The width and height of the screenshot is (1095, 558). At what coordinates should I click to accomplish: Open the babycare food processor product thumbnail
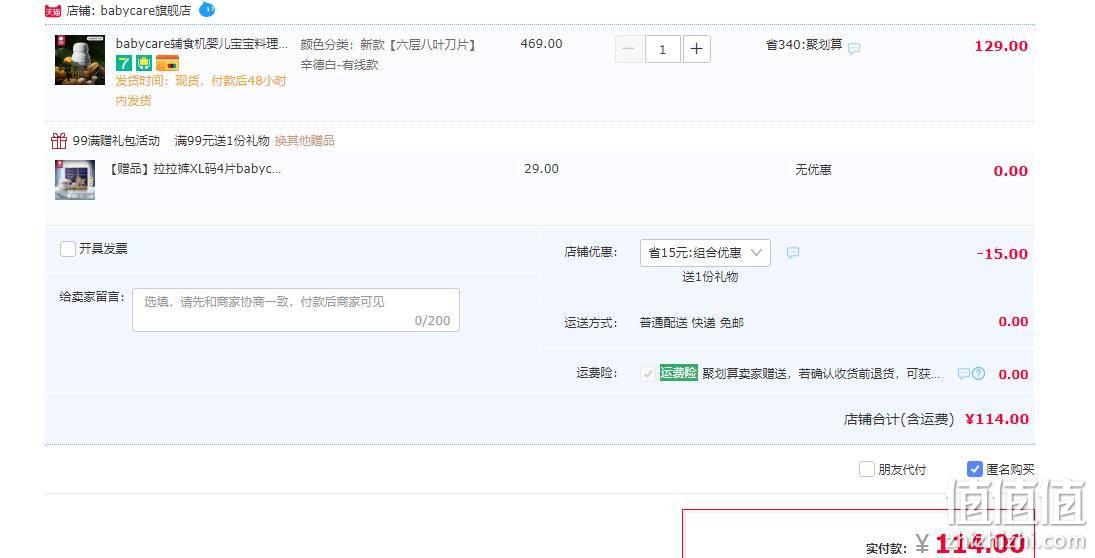80,60
